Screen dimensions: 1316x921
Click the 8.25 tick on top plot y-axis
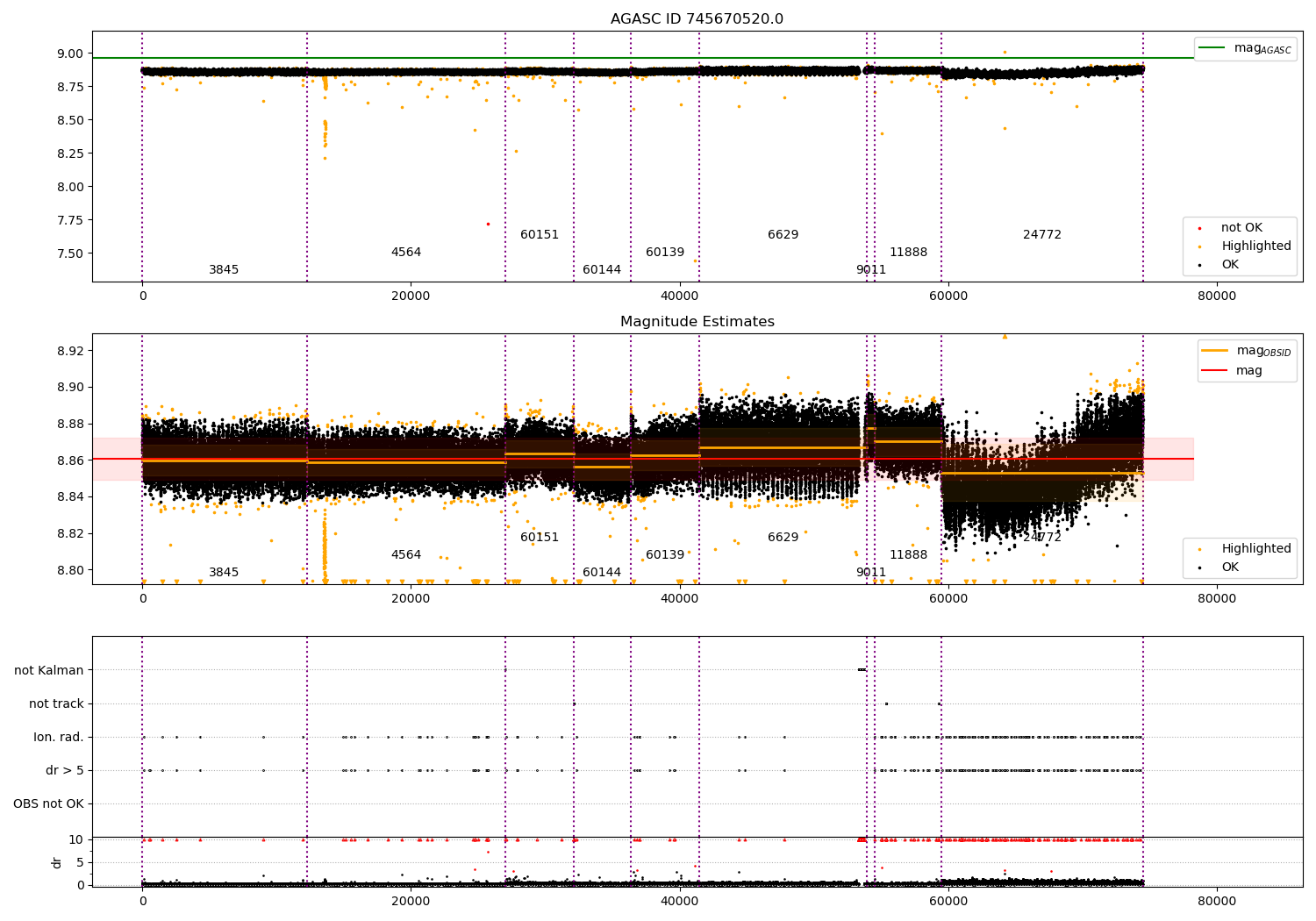pyautogui.click(x=70, y=153)
